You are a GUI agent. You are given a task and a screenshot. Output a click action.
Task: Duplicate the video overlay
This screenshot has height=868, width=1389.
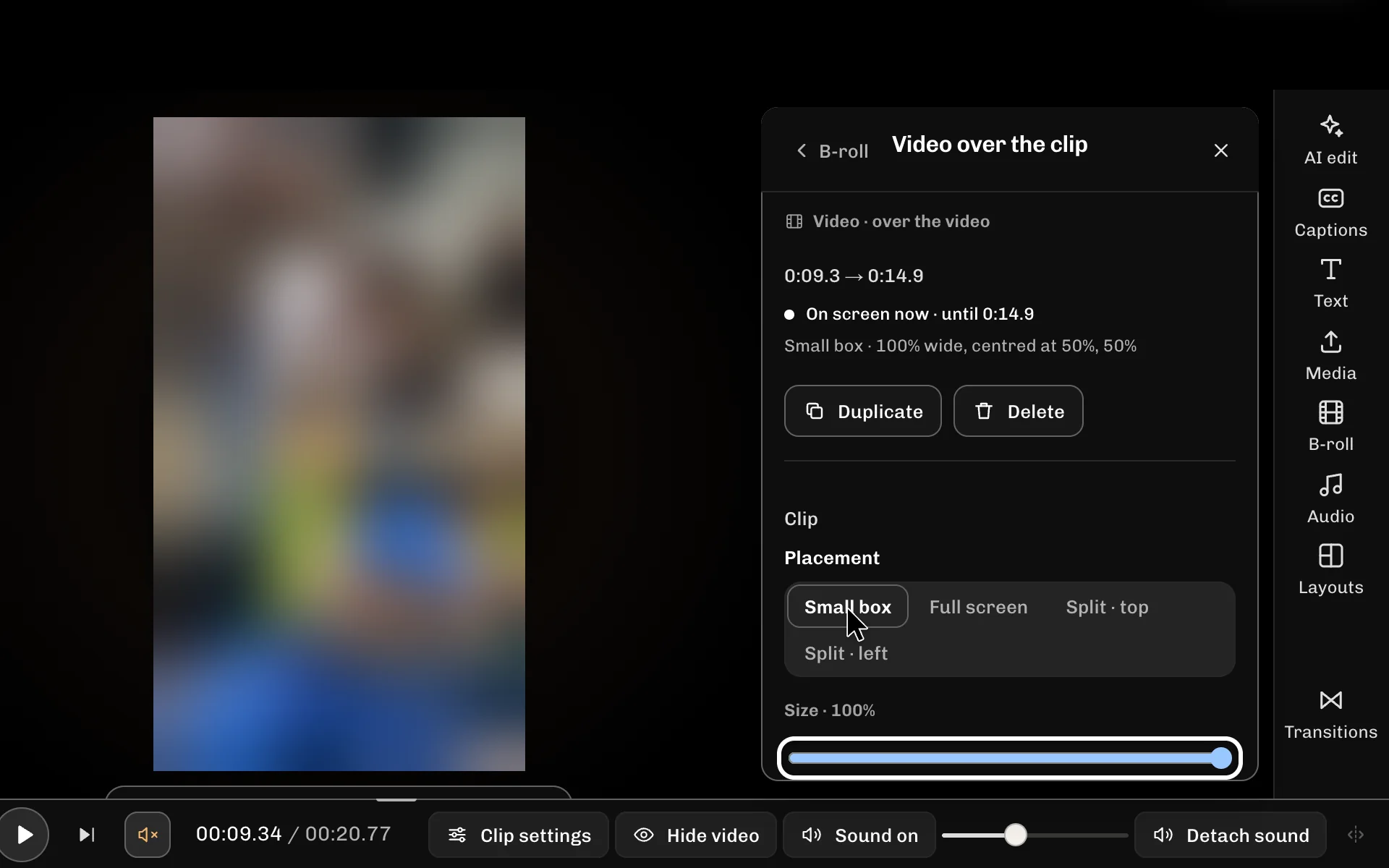[x=862, y=411]
